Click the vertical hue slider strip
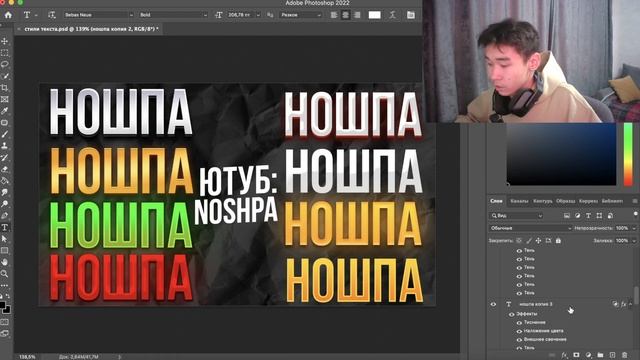Viewport: 640px width, 360px height. click(x=628, y=155)
